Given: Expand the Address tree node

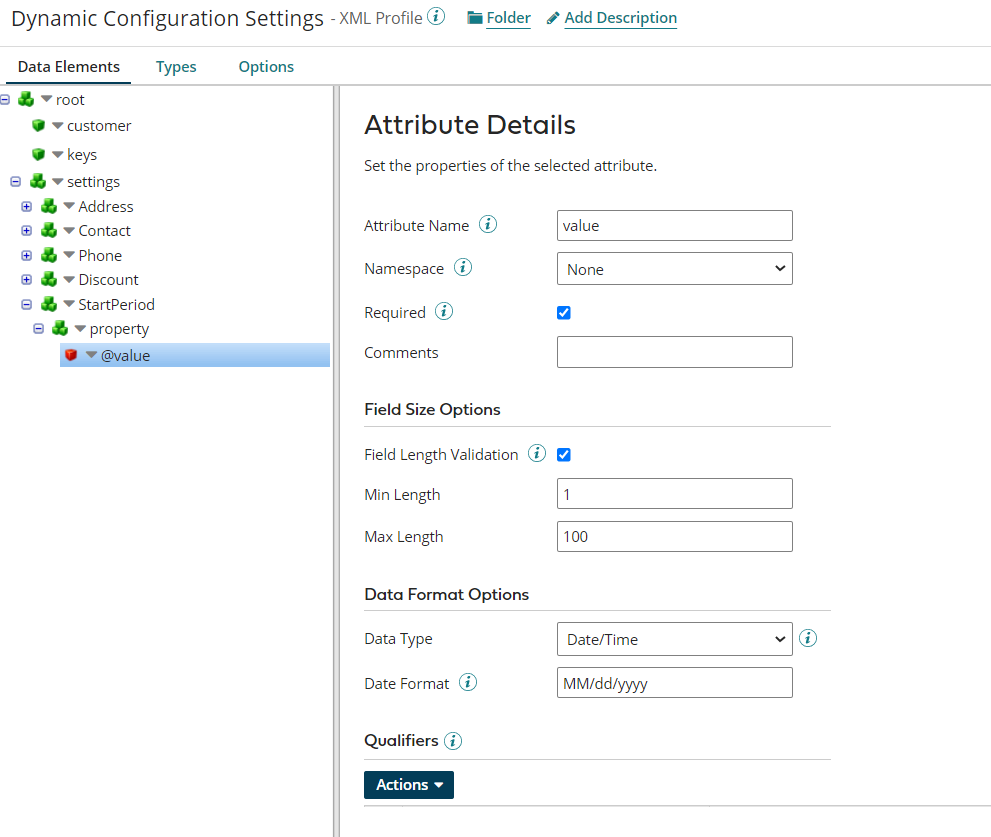Looking at the screenshot, I should [x=26, y=206].
